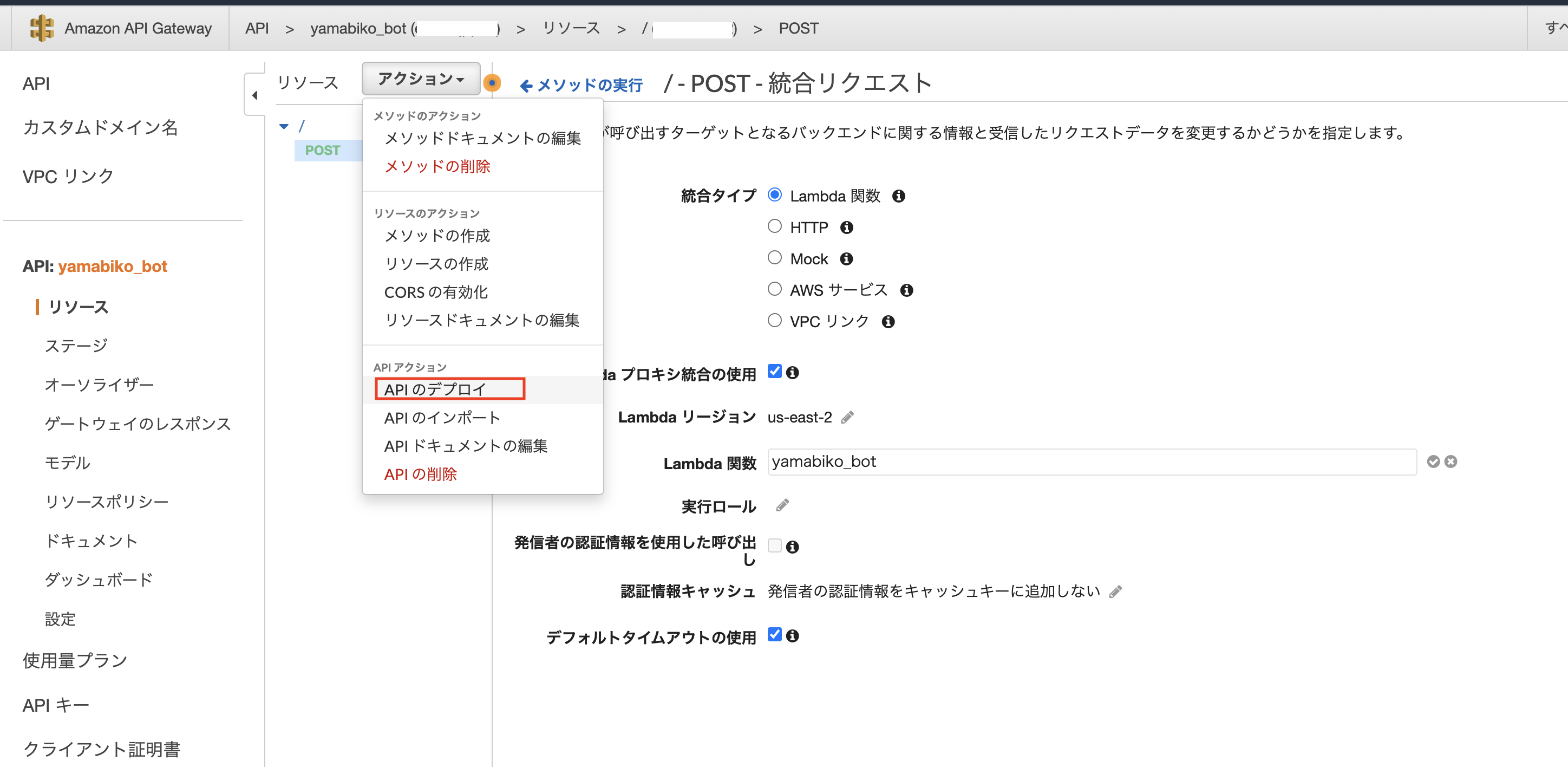Open the アクション dropdown button
The width and height of the screenshot is (1568, 767).
click(x=421, y=79)
